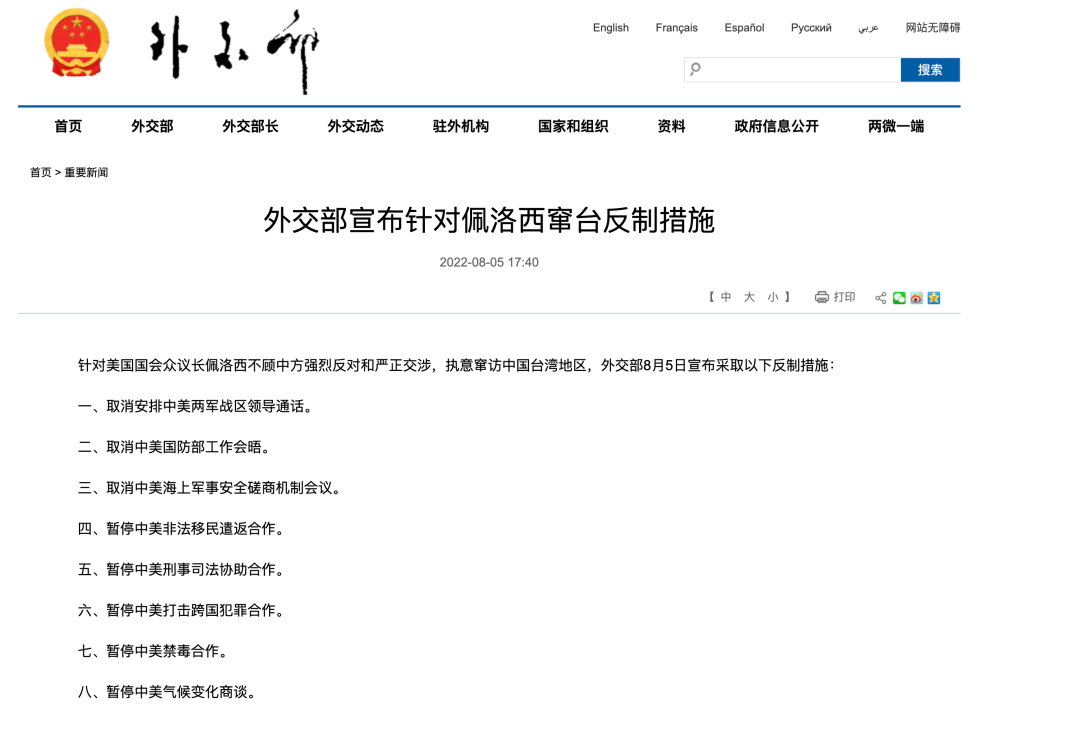Share the article to WeChat

(899, 297)
